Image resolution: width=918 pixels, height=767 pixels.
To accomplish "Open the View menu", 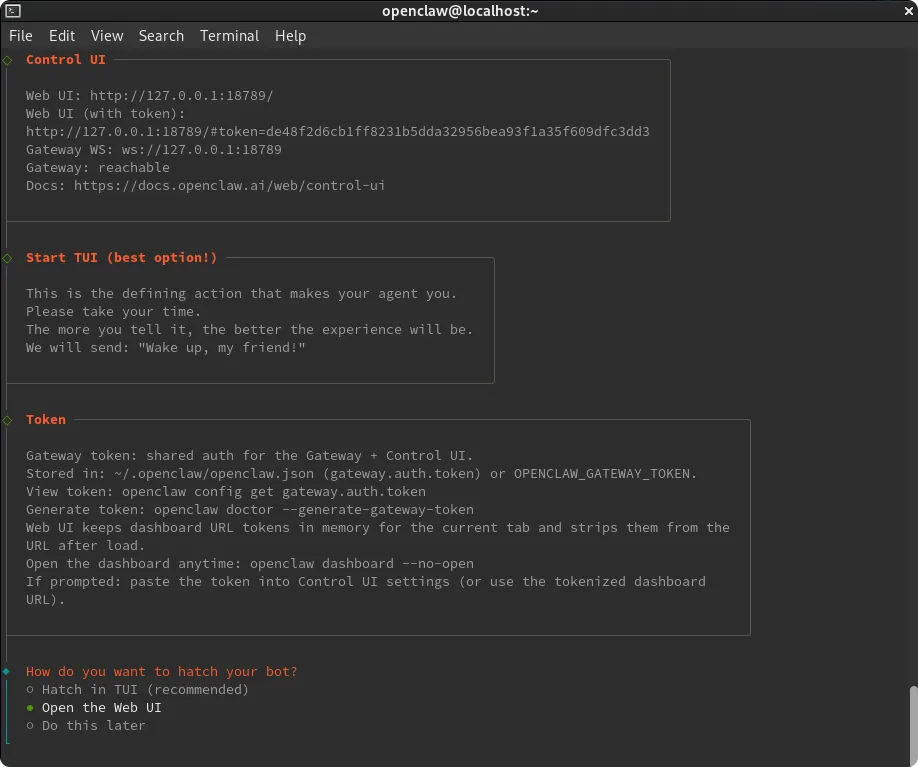I will click(x=107, y=36).
